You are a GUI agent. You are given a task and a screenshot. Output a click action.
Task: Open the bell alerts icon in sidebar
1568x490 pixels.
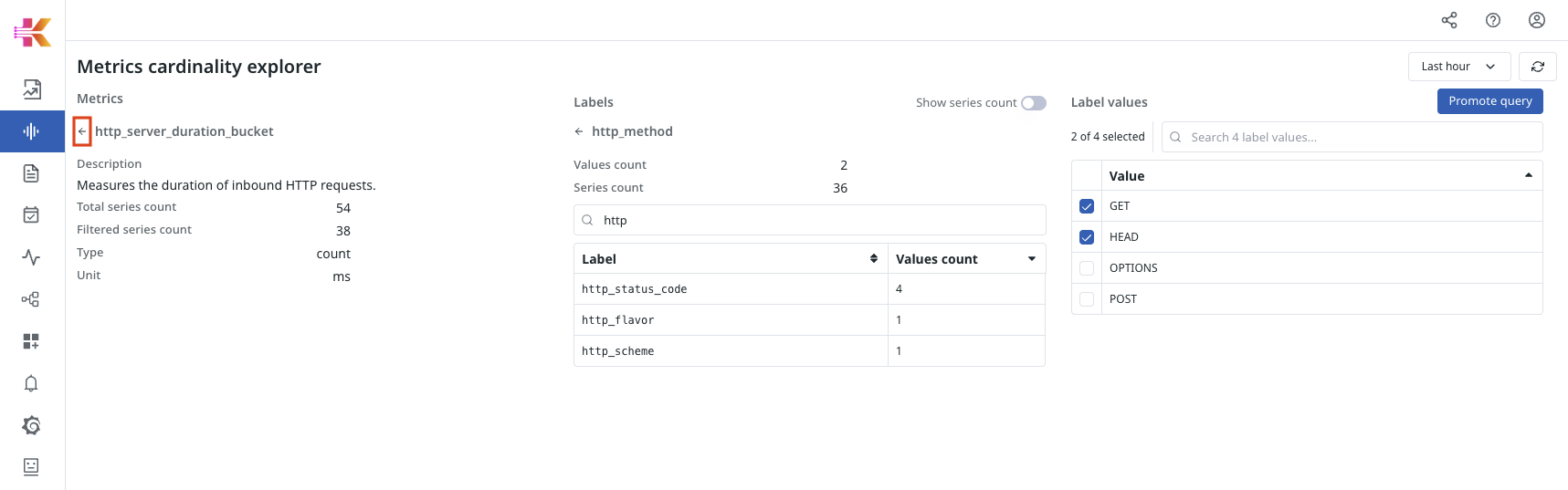click(x=31, y=383)
